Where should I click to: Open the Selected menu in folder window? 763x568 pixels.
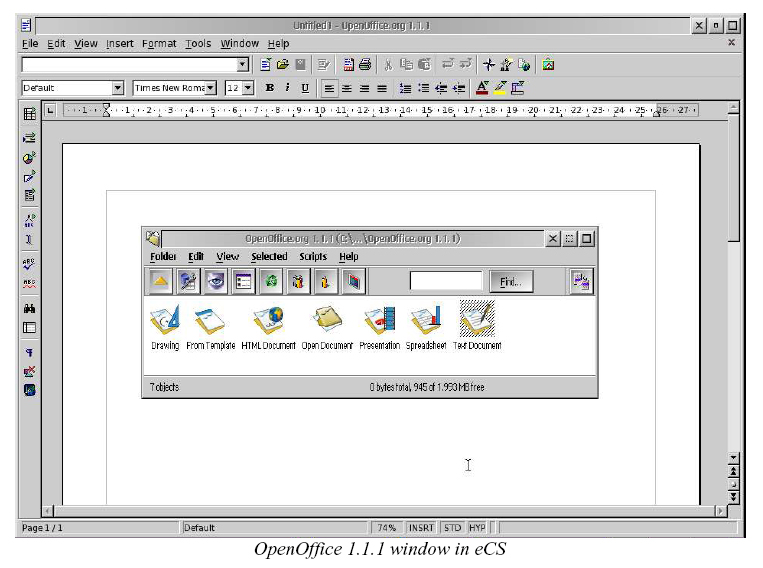[269, 257]
